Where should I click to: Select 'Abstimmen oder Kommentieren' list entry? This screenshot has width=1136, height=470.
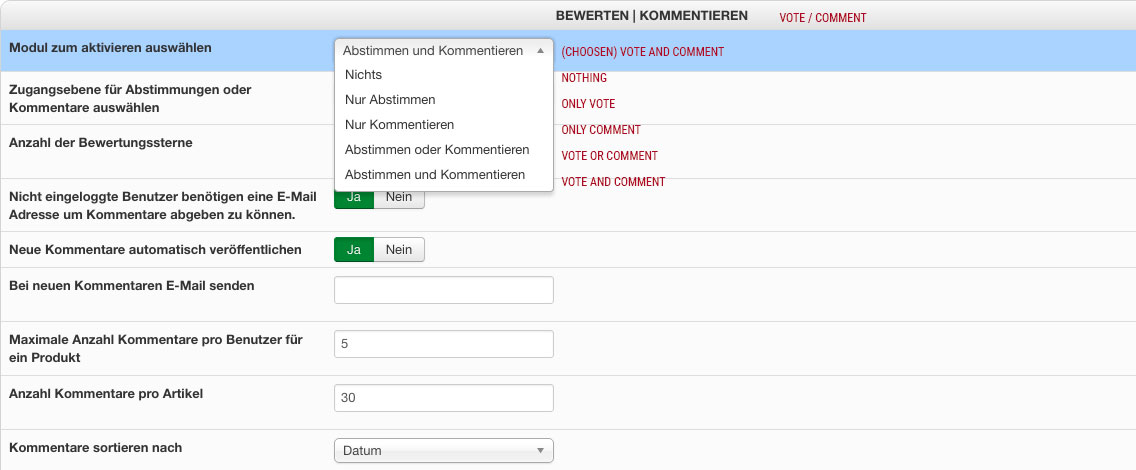point(436,150)
